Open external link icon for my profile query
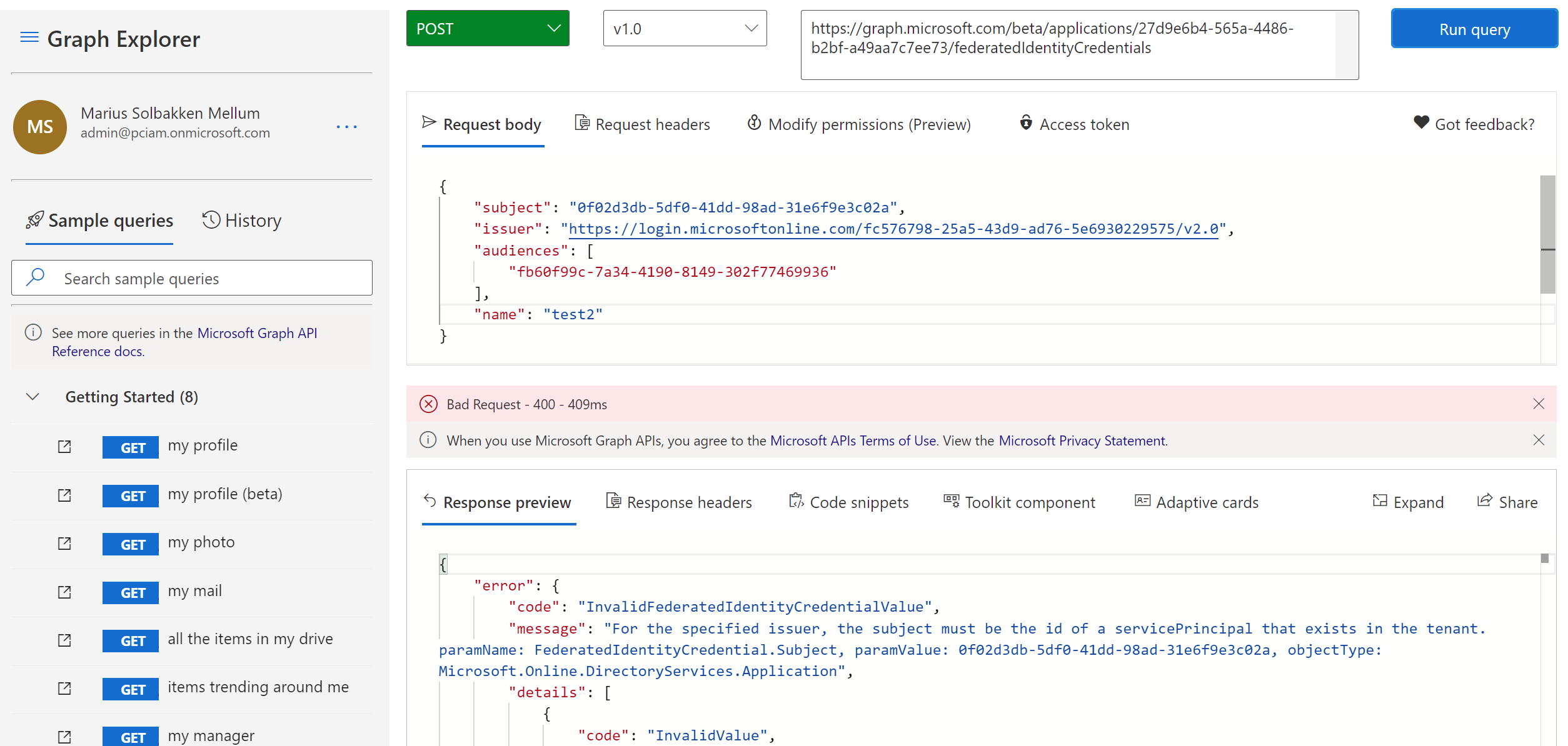The height and width of the screenshot is (746, 1568). (64, 447)
